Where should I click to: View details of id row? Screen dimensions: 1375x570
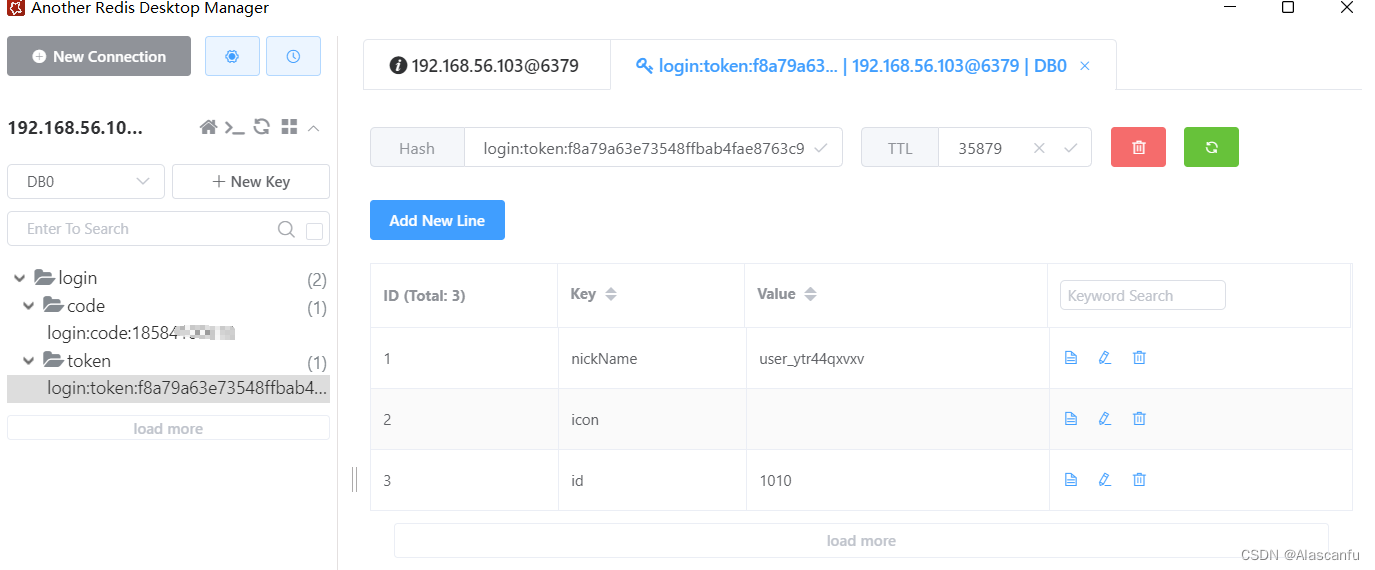tap(1071, 480)
